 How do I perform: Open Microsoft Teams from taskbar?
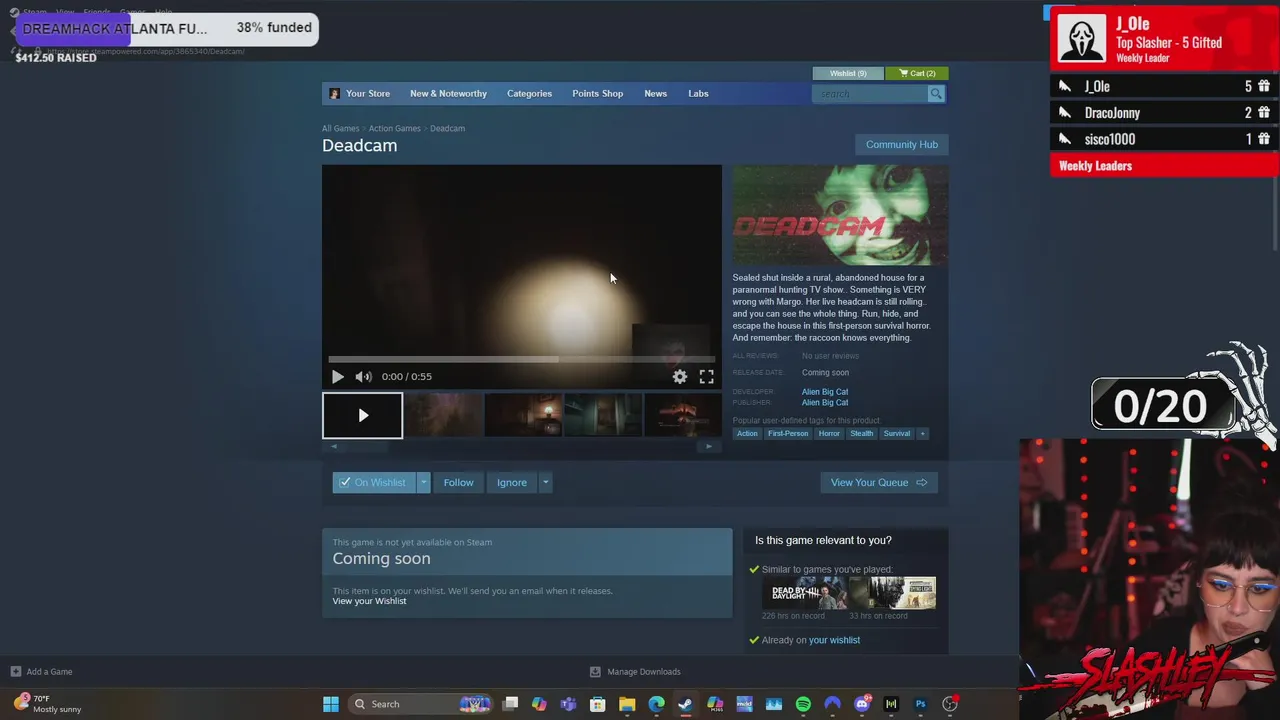(568, 704)
